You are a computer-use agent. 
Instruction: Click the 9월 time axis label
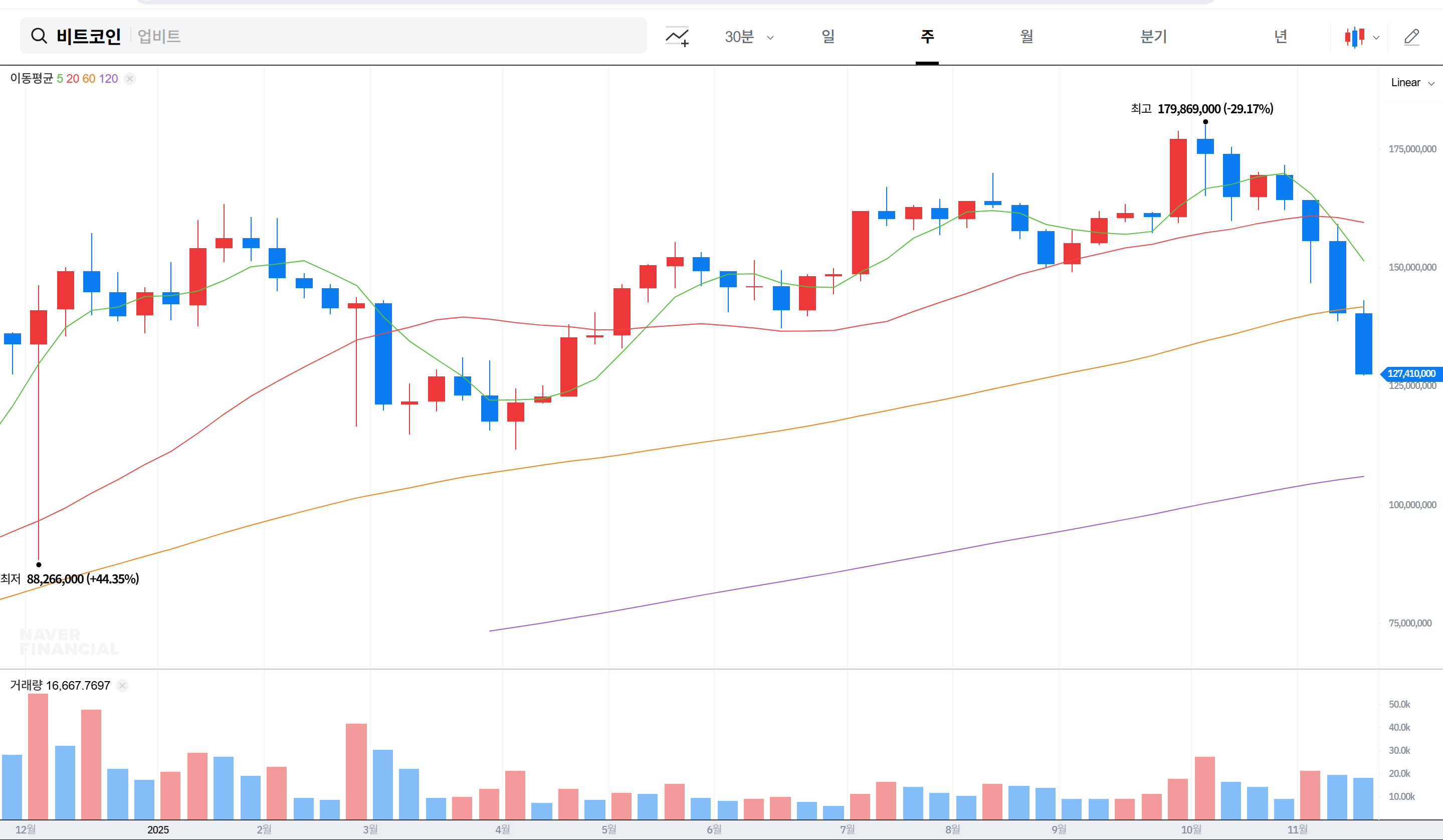click(x=1059, y=829)
